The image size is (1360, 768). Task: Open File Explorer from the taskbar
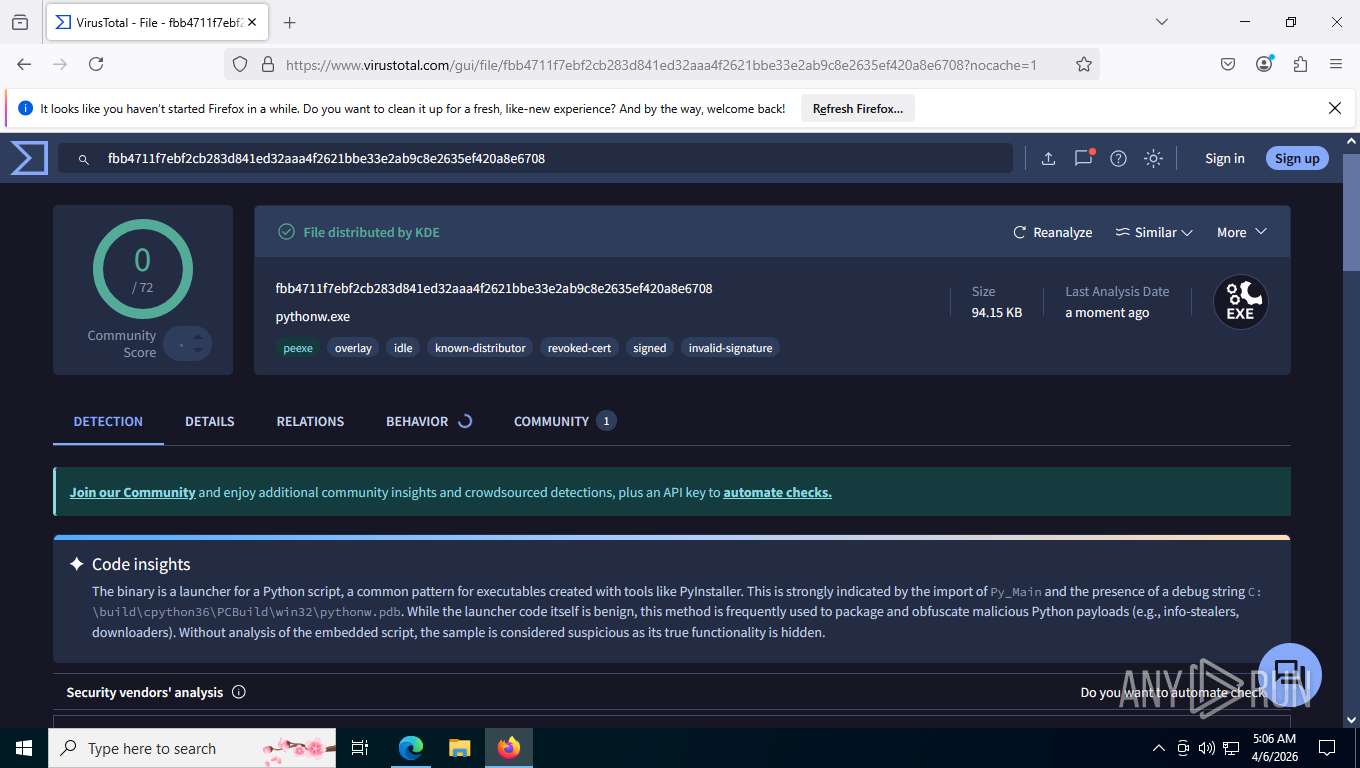(x=459, y=748)
